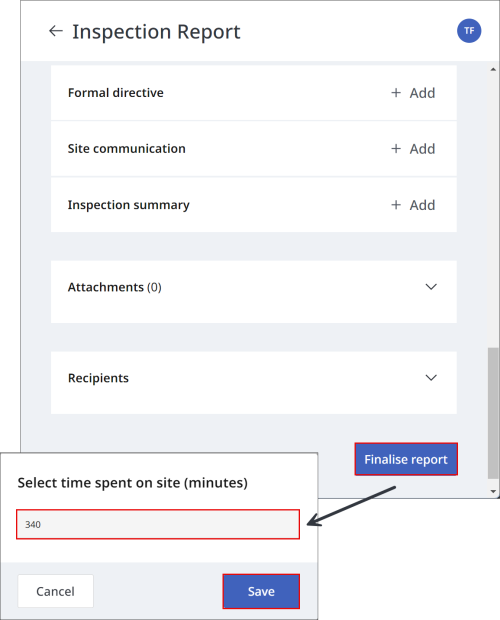Go back using the left arrow icon
The height and width of the screenshot is (620, 500).
(56, 31)
